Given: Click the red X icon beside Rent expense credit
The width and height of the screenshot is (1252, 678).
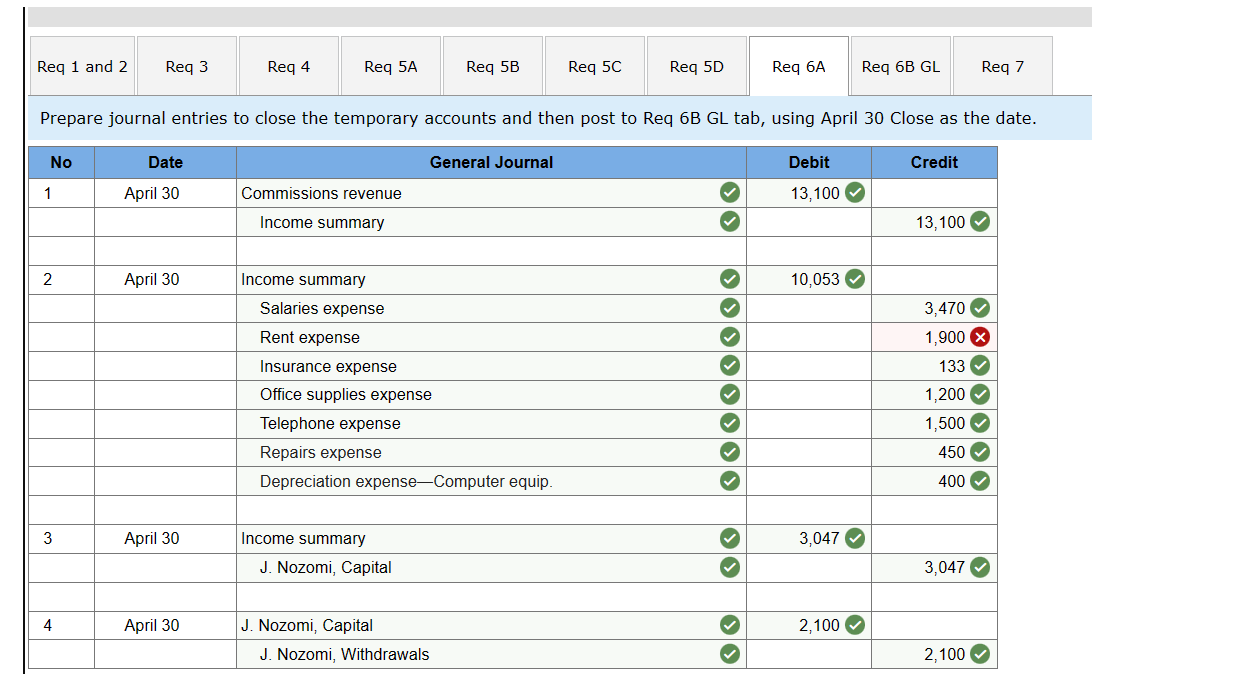Looking at the screenshot, I should click(978, 337).
